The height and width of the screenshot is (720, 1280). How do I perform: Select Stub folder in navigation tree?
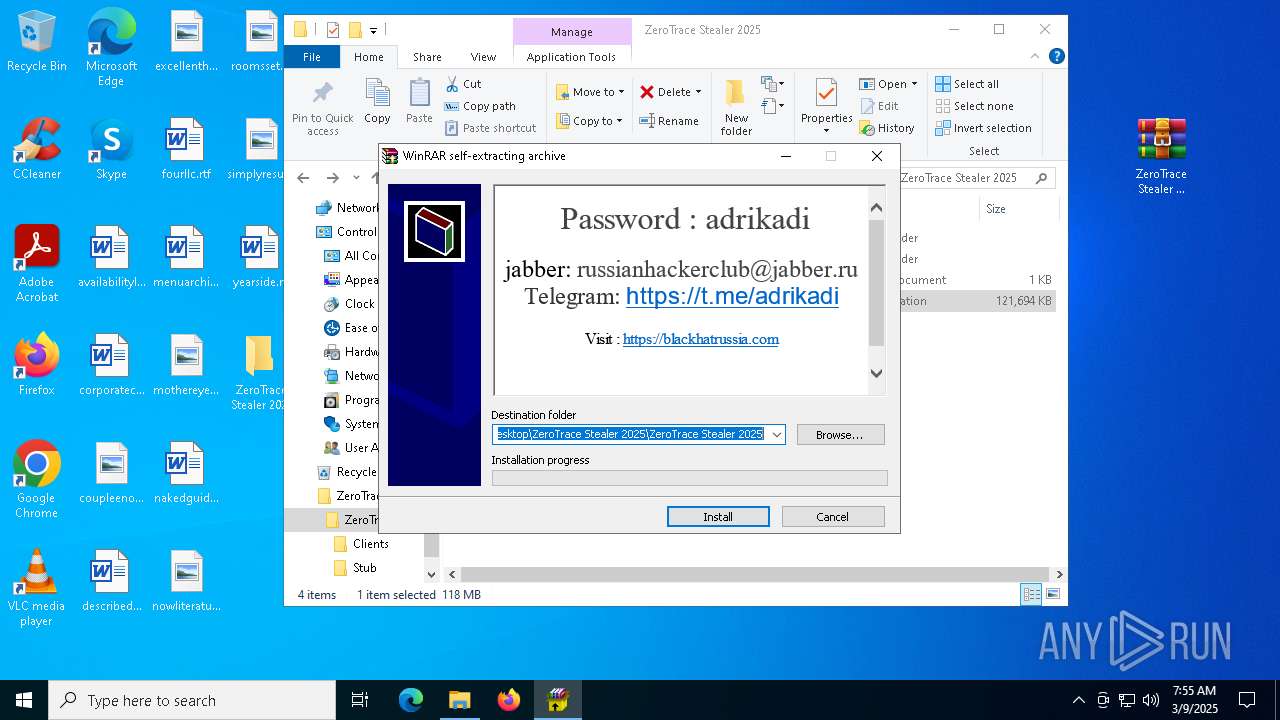(x=364, y=568)
